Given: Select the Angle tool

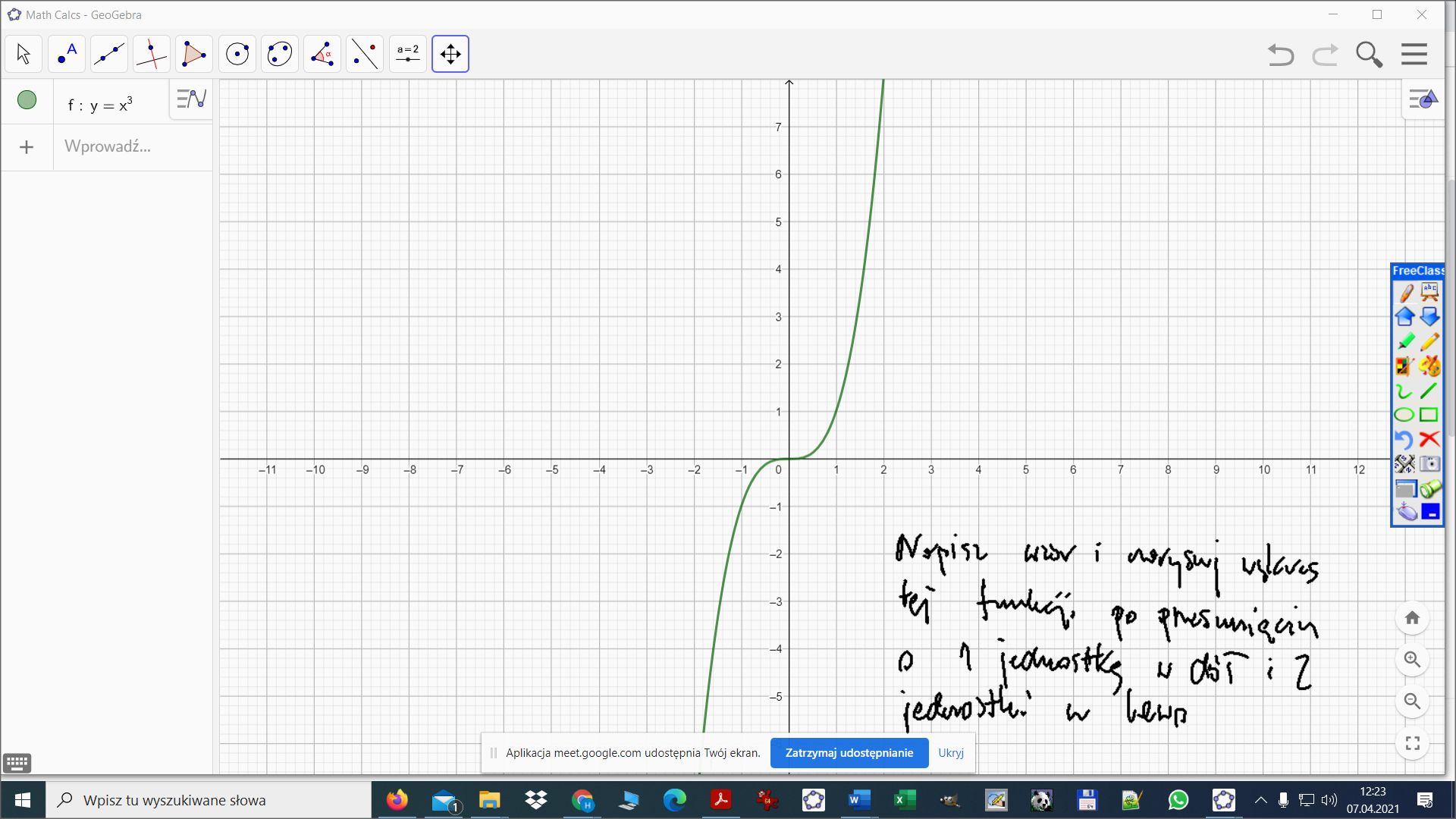Looking at the screenshot, I should click(322, 54).
